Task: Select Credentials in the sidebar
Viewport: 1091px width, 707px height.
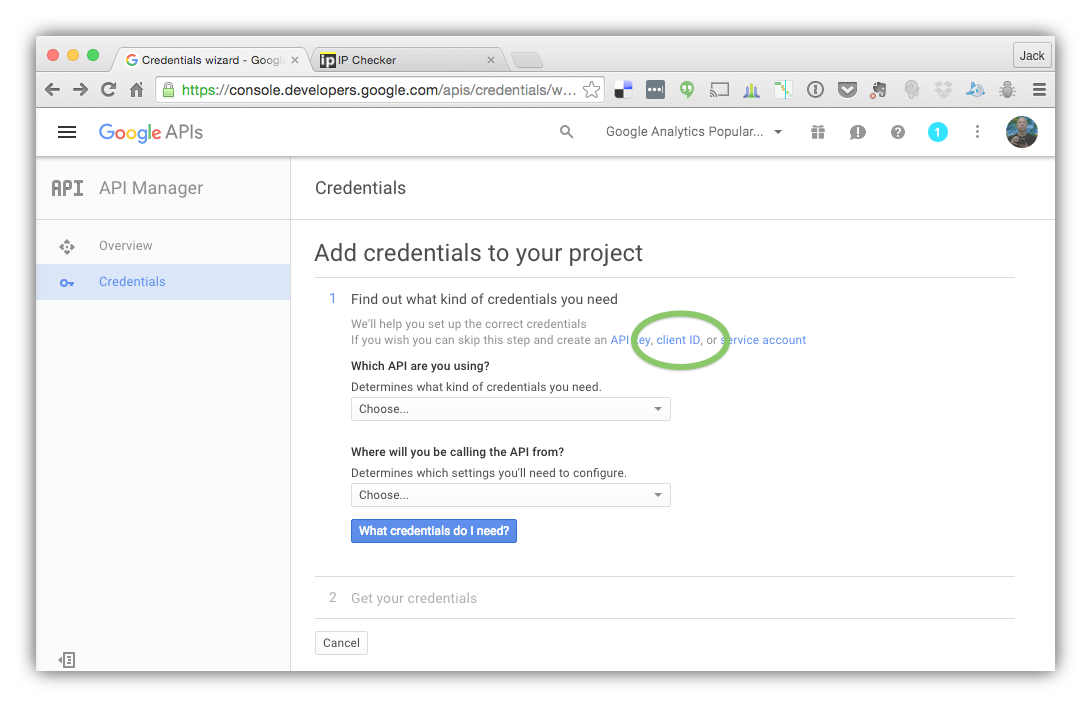Action: click(163, 282)
